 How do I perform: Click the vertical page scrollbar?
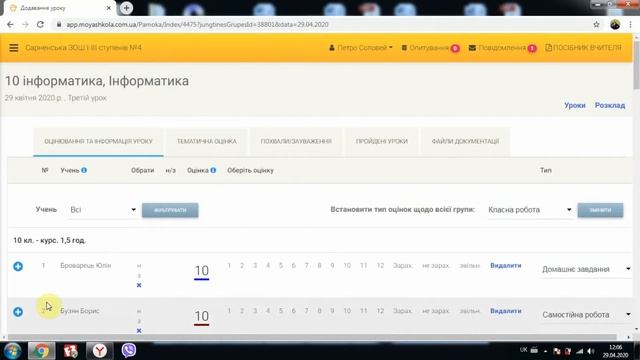[x=636, y=65]
